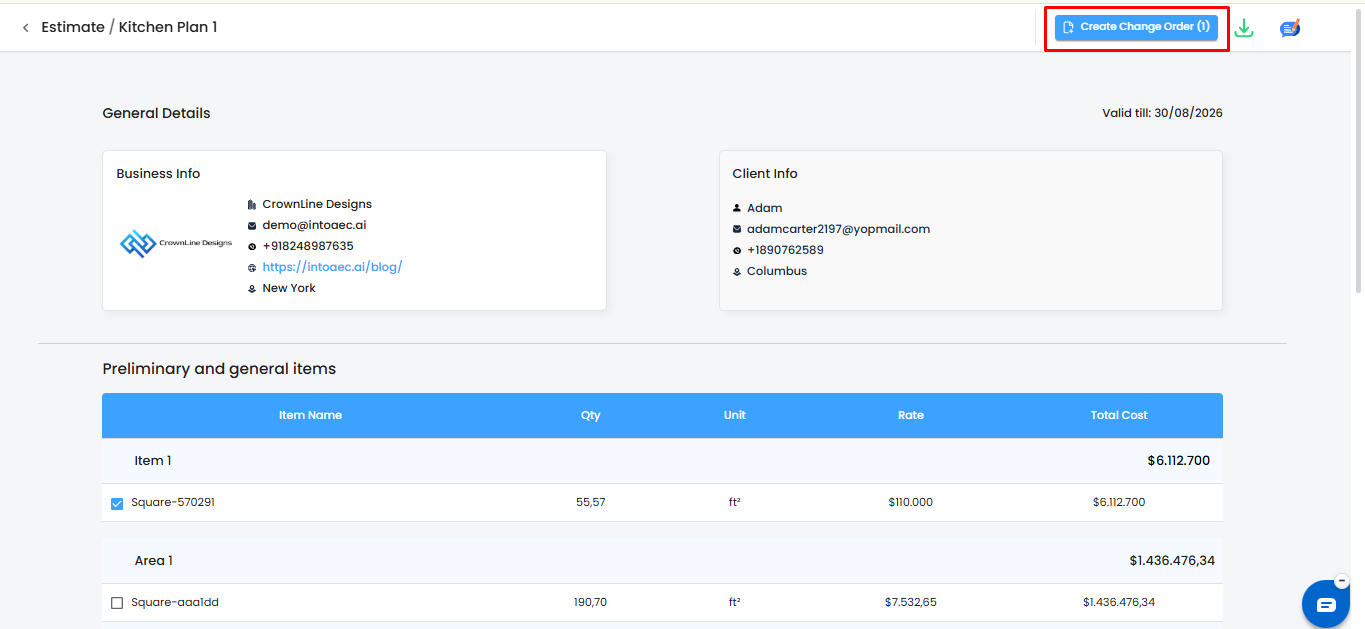Click client email adamcarter2197@yopmail.com
Viewport: 1365px width, 629px height.
tap(838, 229)
